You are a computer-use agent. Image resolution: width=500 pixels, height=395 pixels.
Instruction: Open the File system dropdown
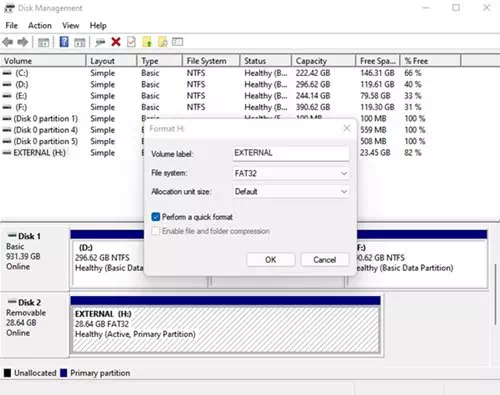coord(291,173)
